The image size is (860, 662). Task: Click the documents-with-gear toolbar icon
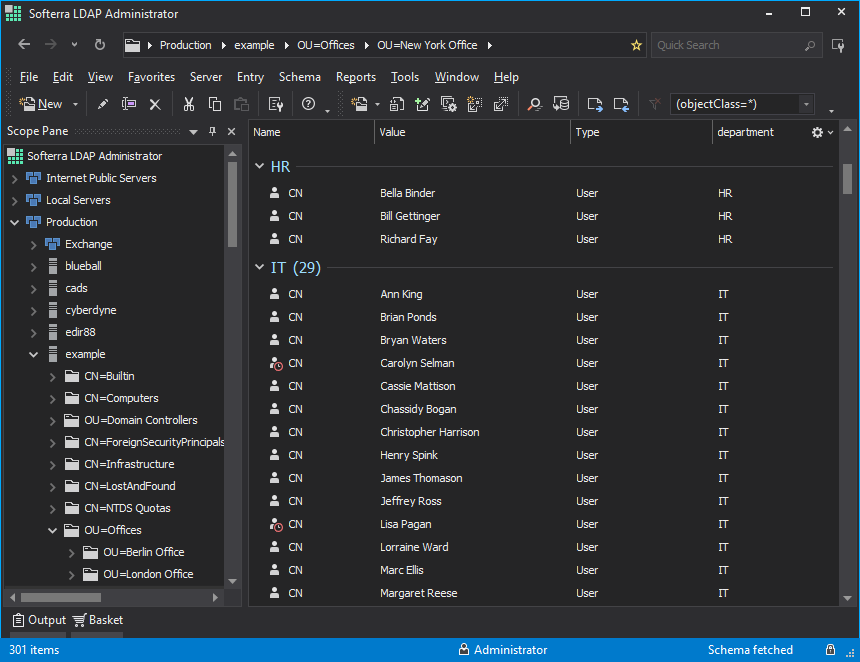(x=449, y=104)
